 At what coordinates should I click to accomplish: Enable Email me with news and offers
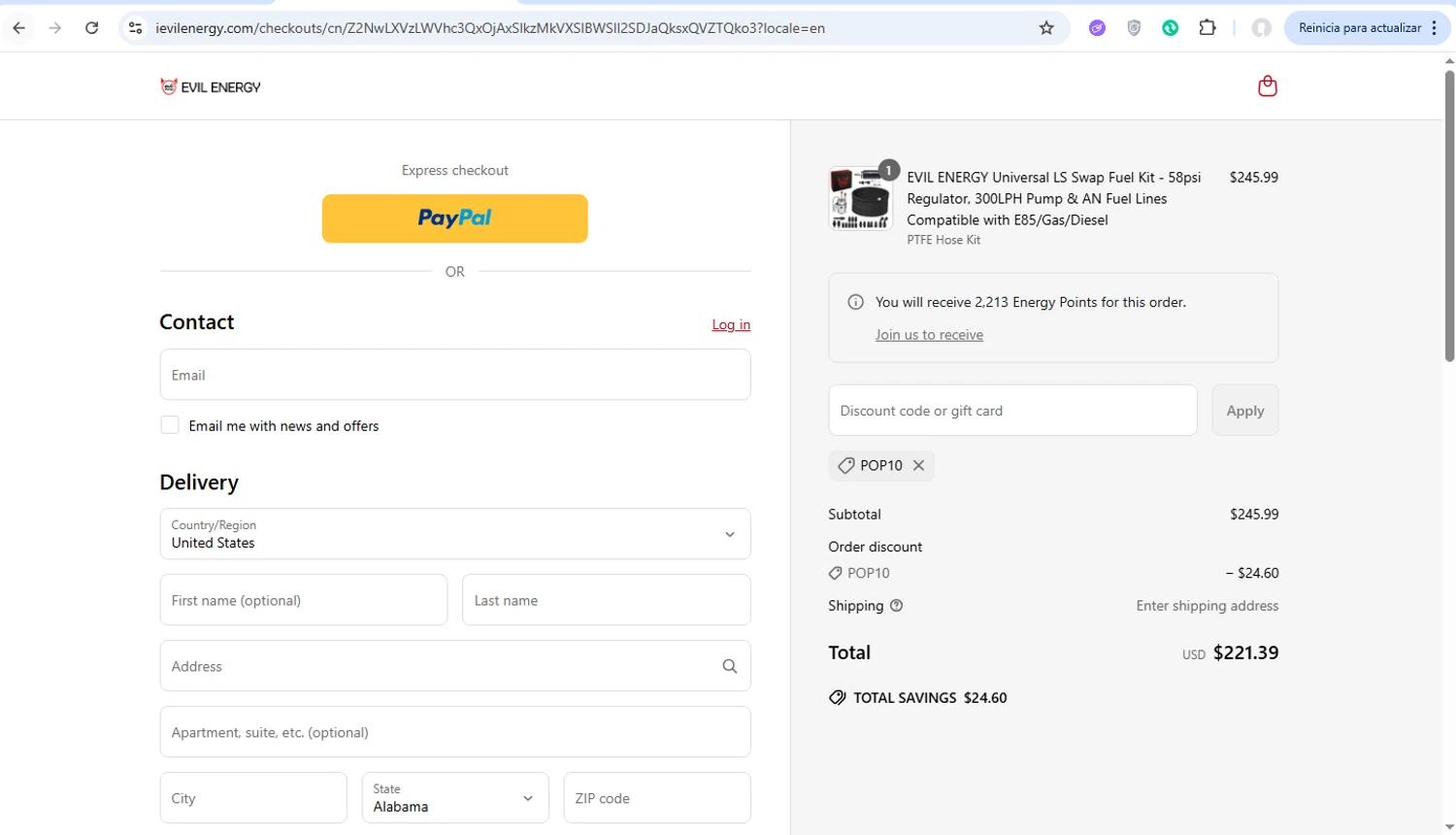click(170, 425)
